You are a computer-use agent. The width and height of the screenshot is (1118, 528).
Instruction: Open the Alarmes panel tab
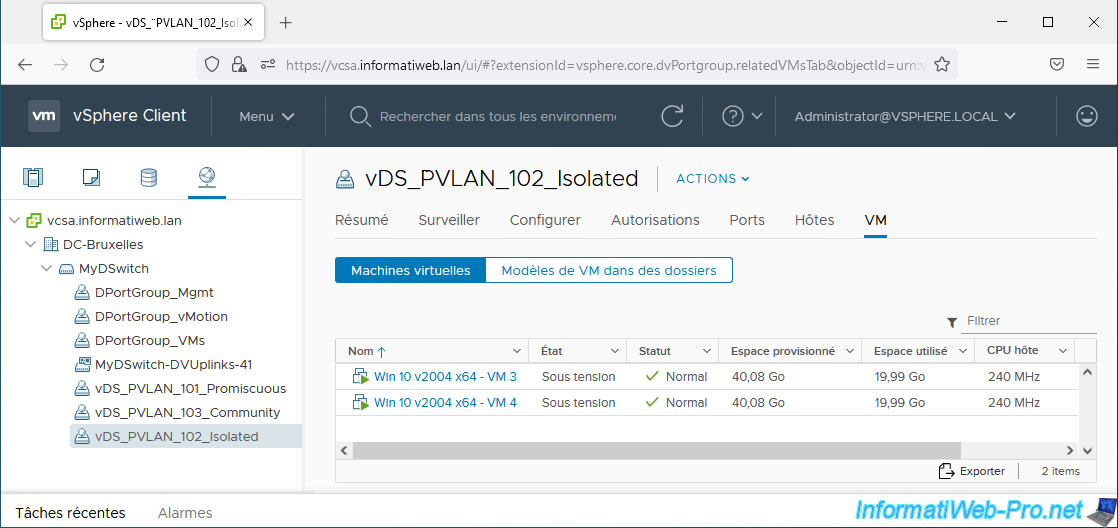[185, 513]
